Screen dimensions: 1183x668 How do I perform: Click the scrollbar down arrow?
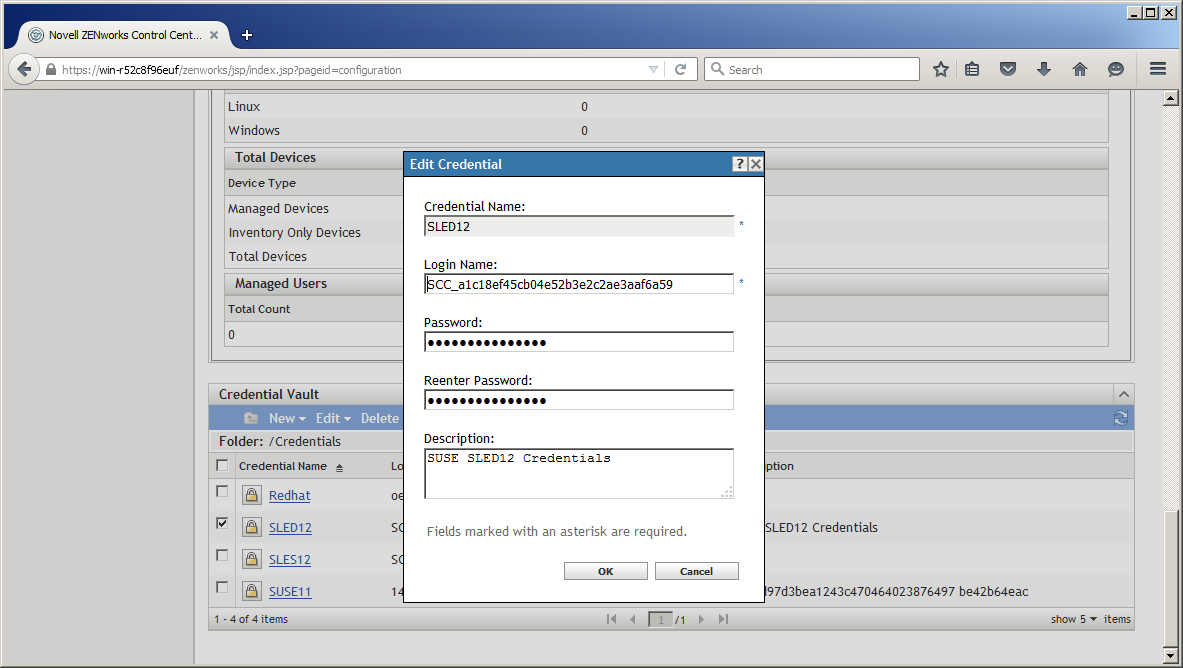[1170, 655]
